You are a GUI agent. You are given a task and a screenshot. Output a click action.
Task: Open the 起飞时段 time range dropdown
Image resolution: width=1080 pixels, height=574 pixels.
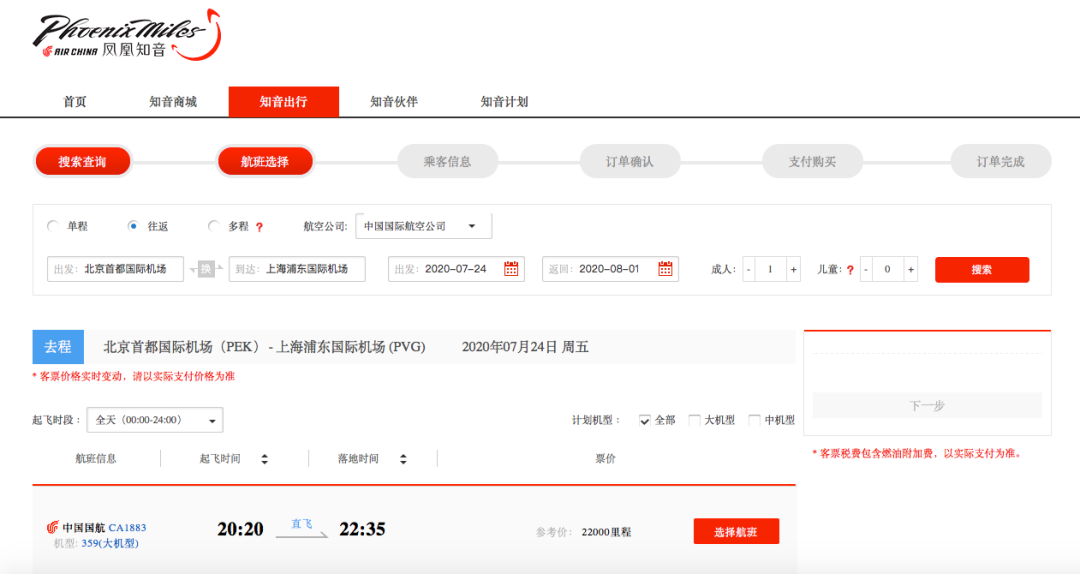(155, 420)
